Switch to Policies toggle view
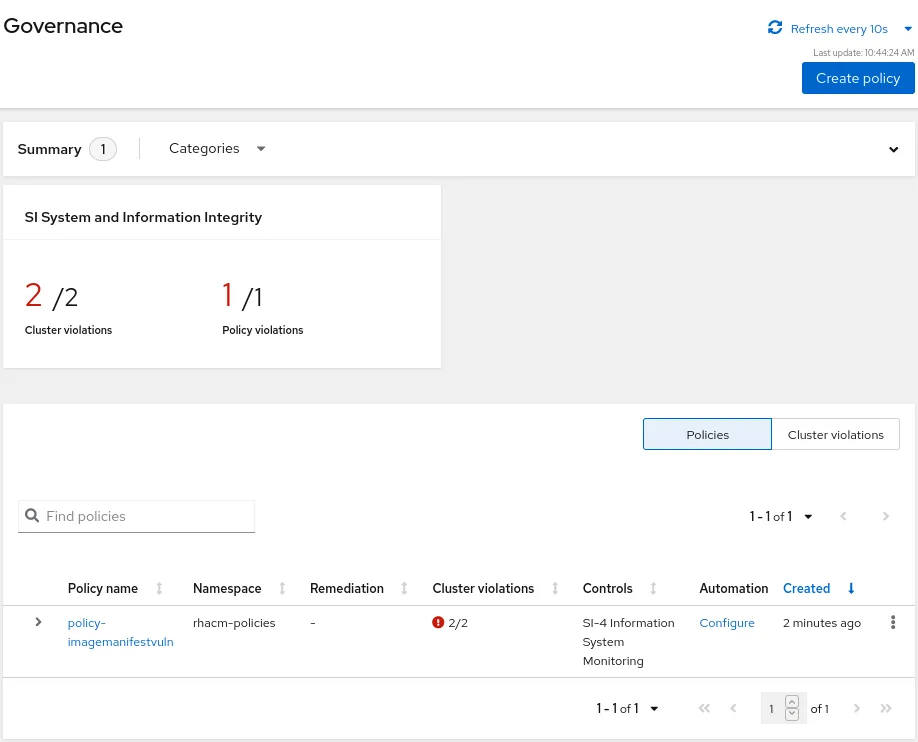 click(707, 435)
